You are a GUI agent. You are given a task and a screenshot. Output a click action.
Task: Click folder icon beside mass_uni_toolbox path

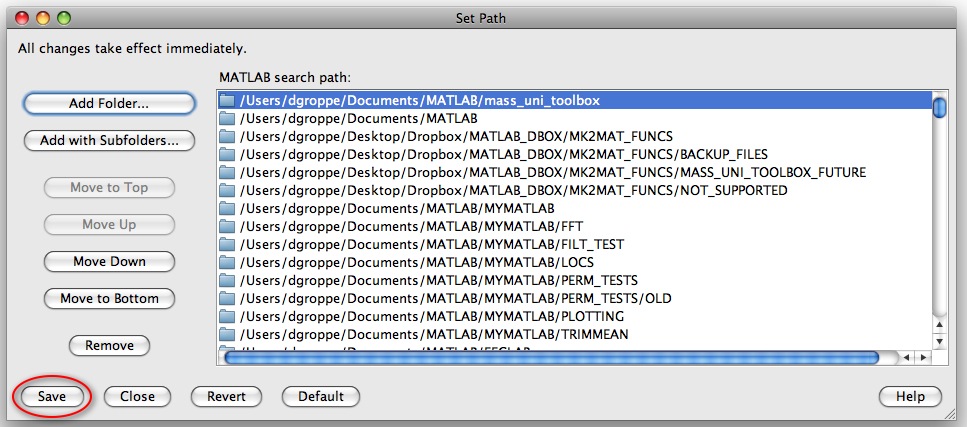tap(228, 100)
